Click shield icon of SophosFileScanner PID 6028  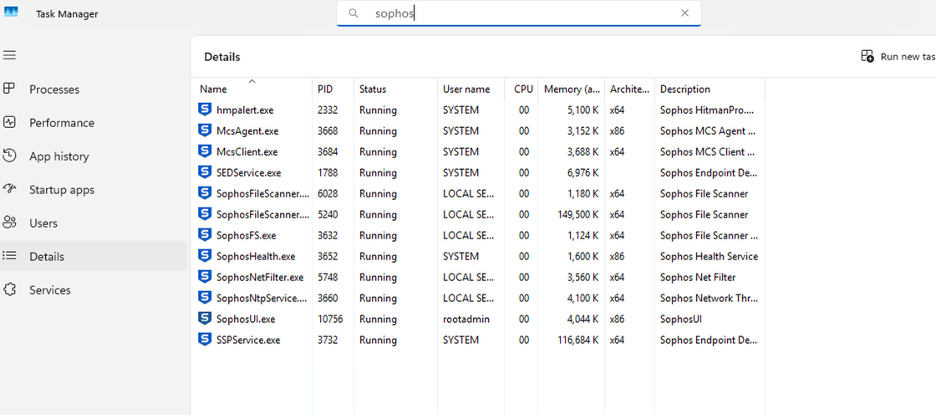click(x=205, y=193)
